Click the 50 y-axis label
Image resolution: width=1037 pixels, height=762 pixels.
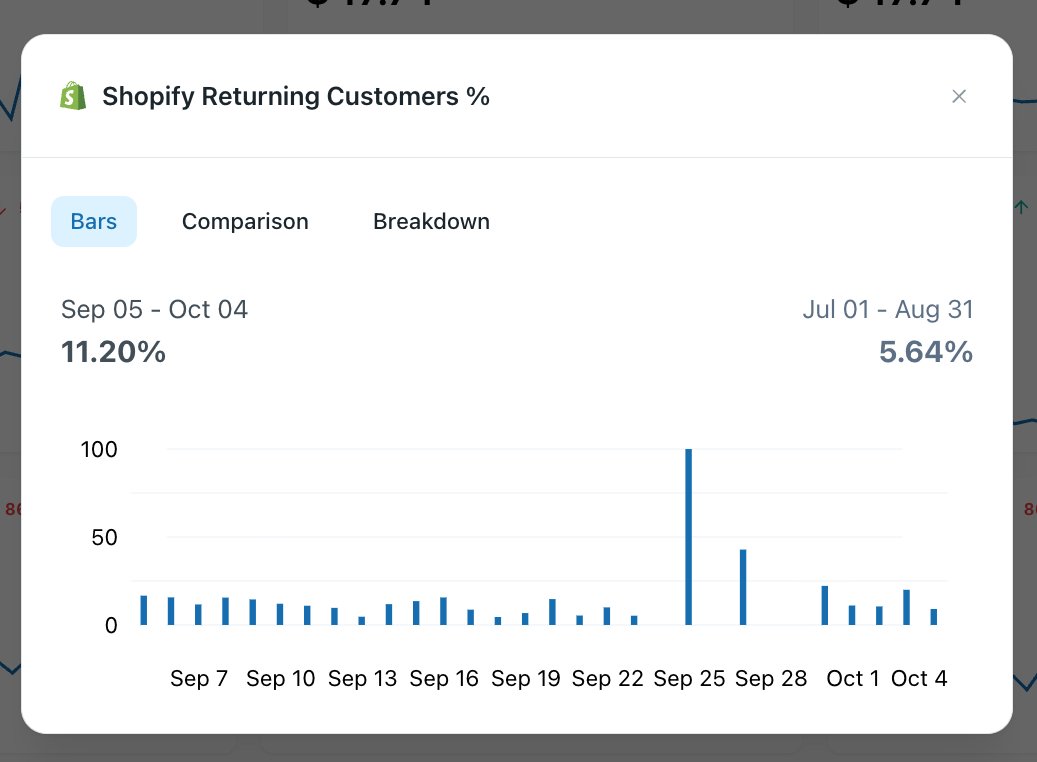pyautogui.click(x=104, y=537)
